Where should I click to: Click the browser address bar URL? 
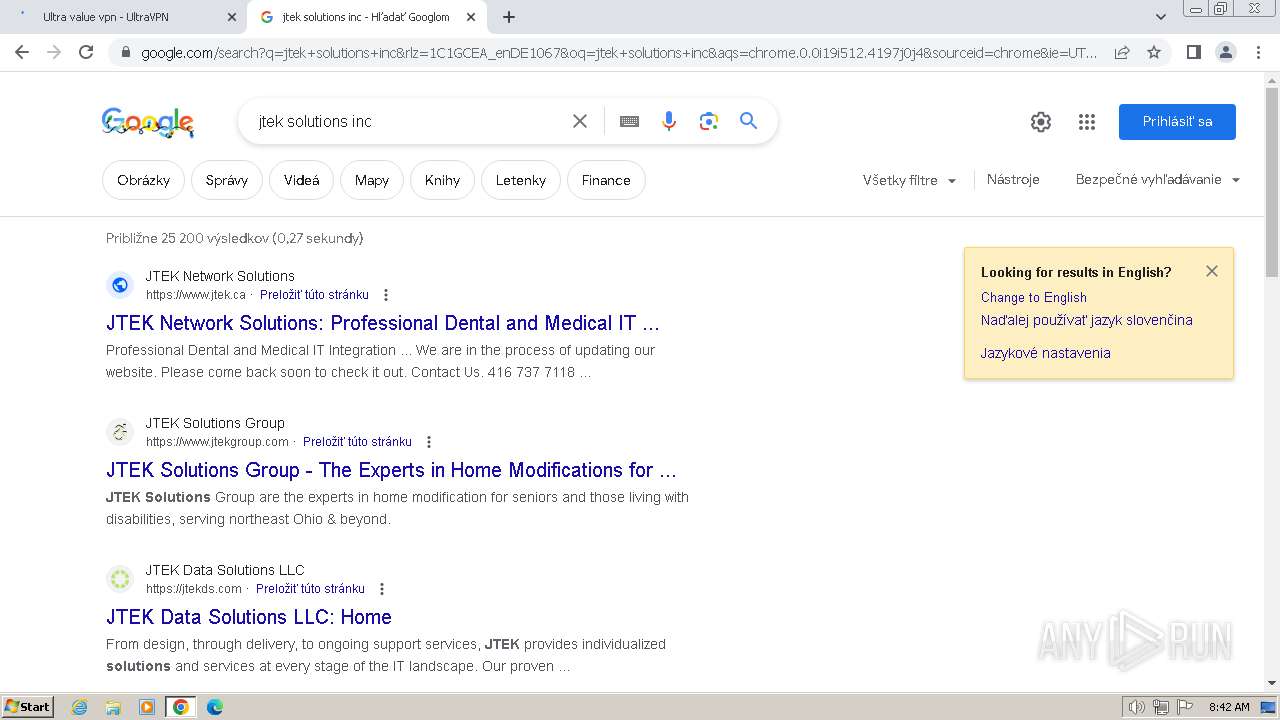(x=620, y=52)
